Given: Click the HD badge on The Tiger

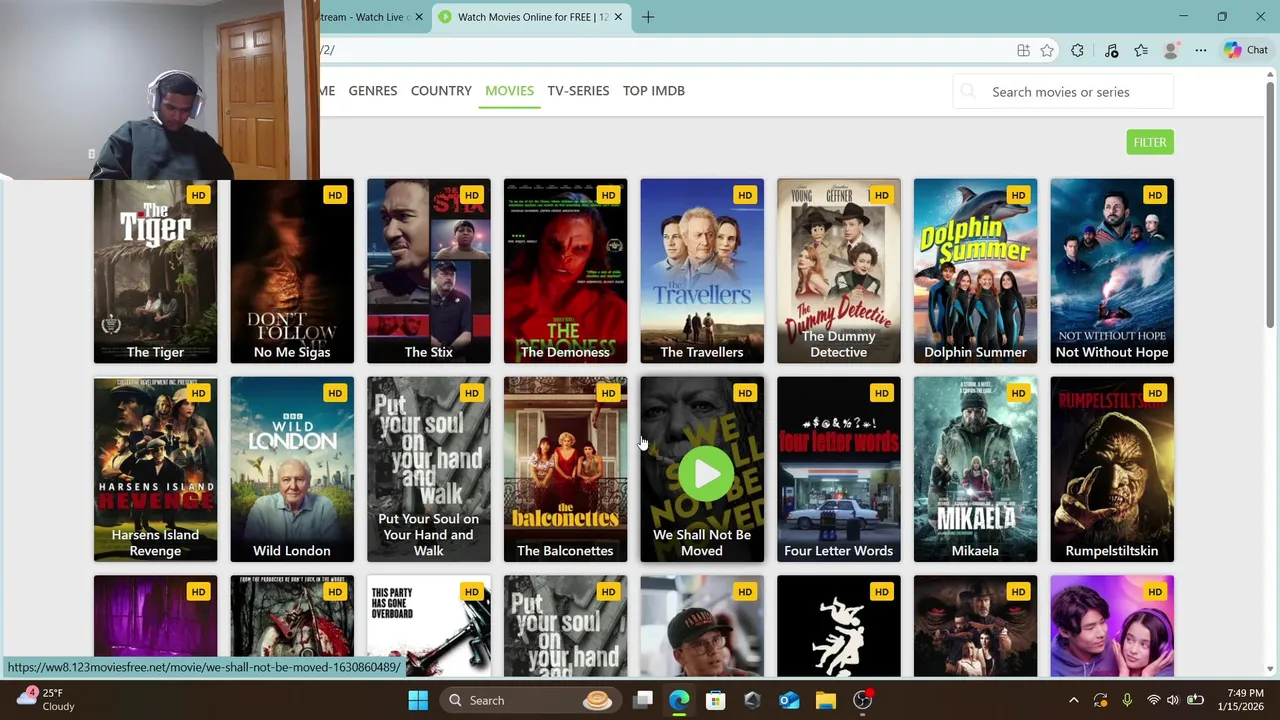Looking at the screenshot, I should pyautogui.click(x=198, y=195).
